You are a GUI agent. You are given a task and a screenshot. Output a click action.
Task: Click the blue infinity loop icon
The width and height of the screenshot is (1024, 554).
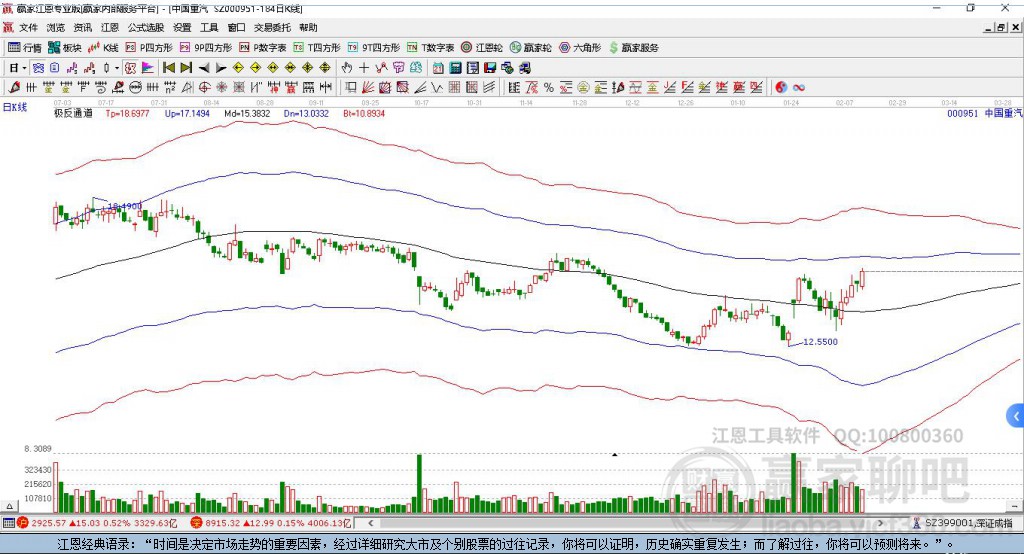[798, 87]
